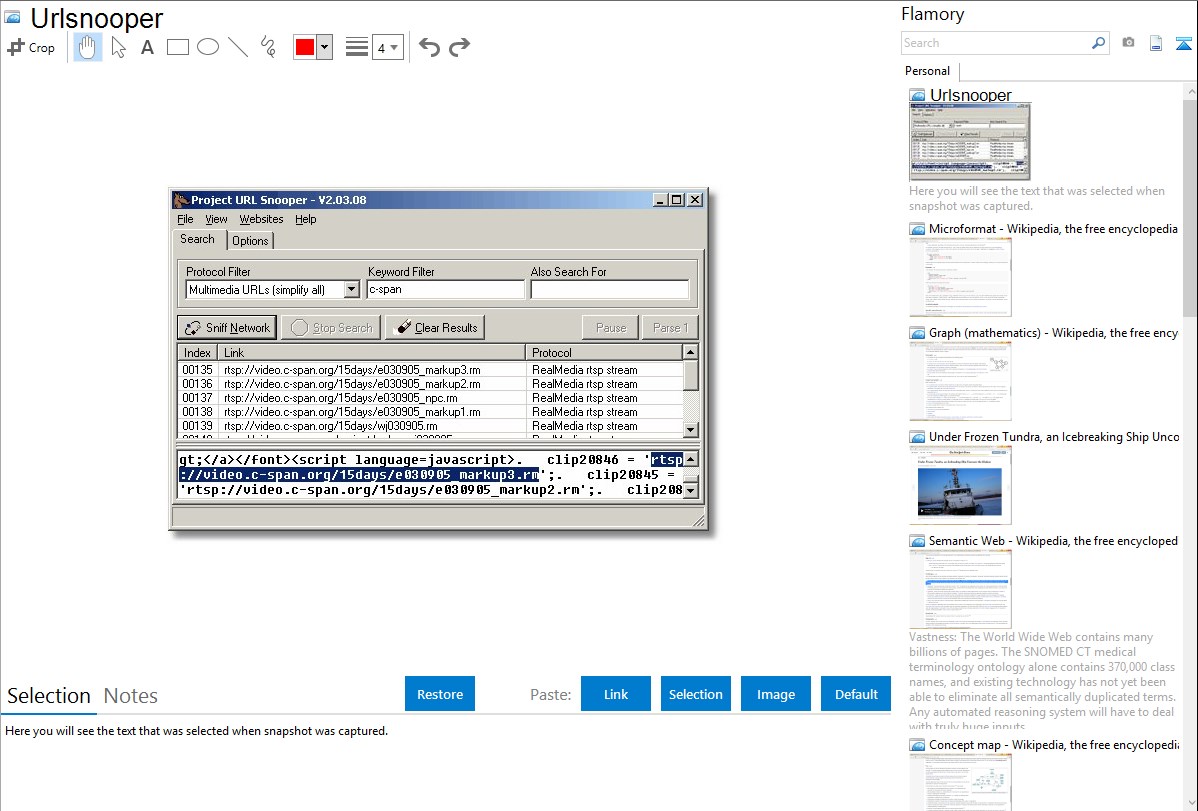The width and height of the screenshot is (1198, 811).
Task: Choose the straight line tool
Action: (x=238, y=47)
